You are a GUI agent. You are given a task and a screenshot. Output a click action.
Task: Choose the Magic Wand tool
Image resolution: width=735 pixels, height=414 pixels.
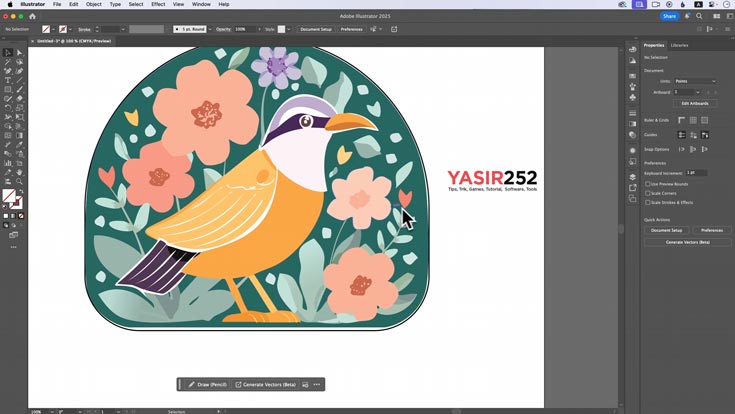[8, 62]
